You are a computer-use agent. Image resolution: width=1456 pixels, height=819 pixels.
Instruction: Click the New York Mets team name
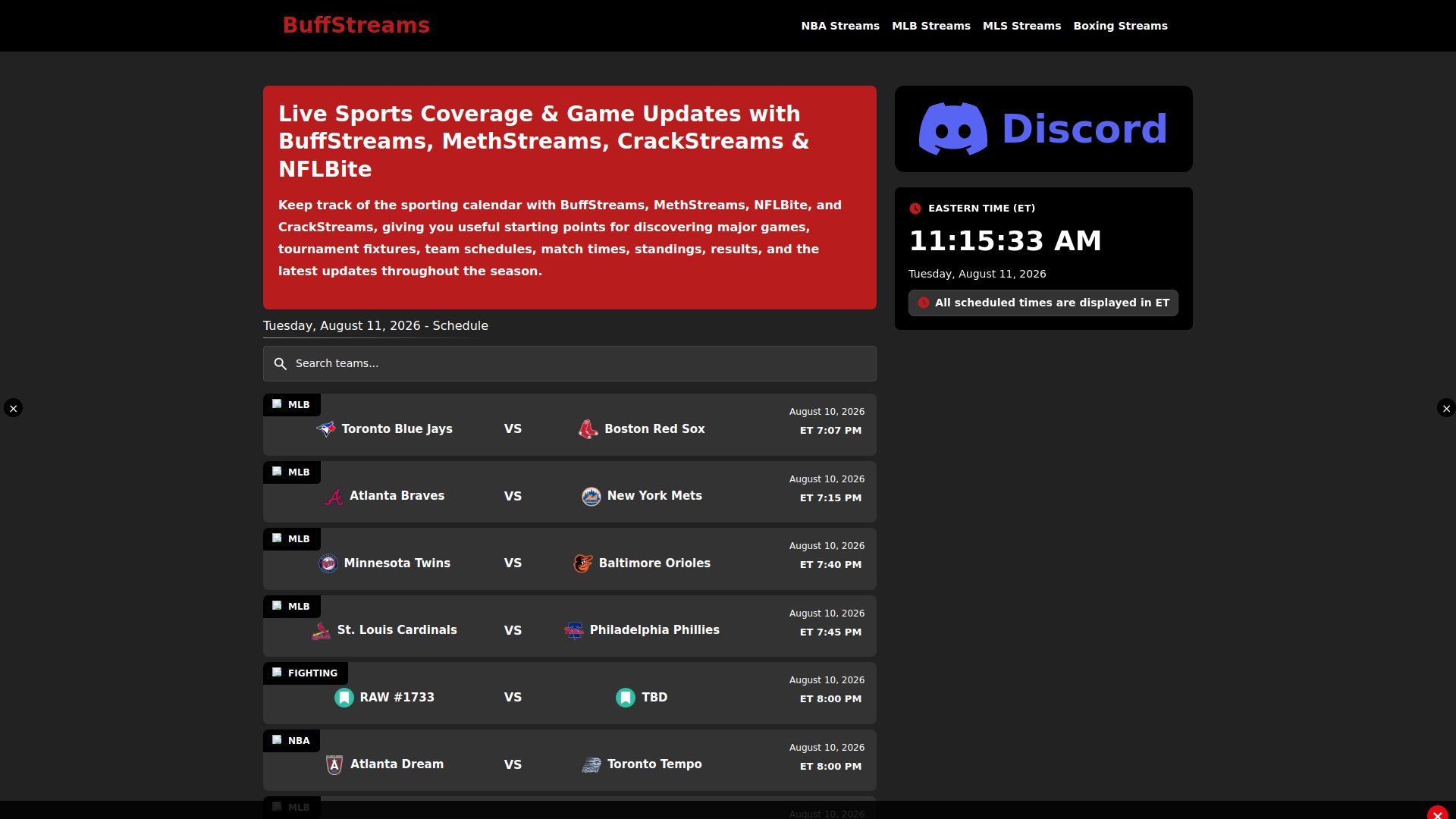654,496
